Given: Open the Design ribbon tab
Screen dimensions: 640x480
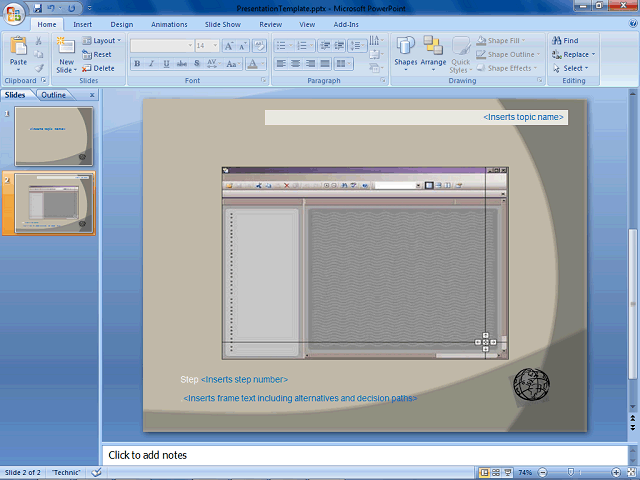Looking at the screenshot, I should [x=122, y=24].
